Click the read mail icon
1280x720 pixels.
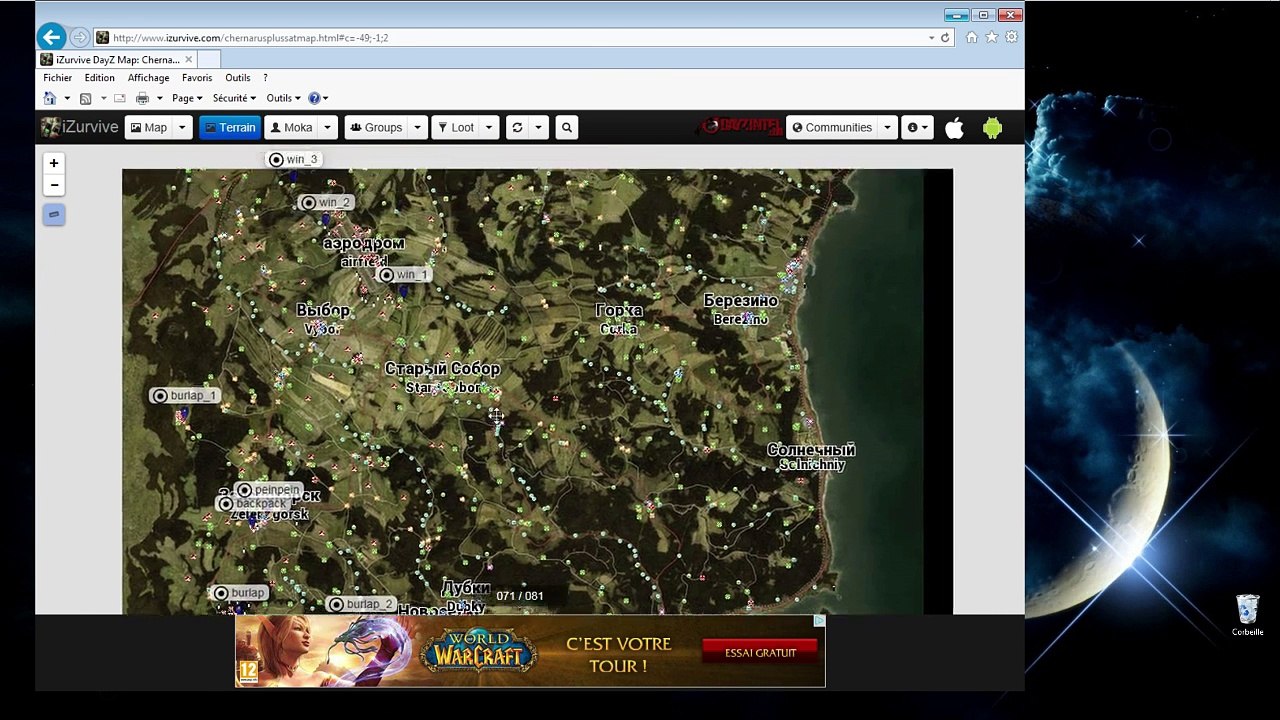coord(120,98)
